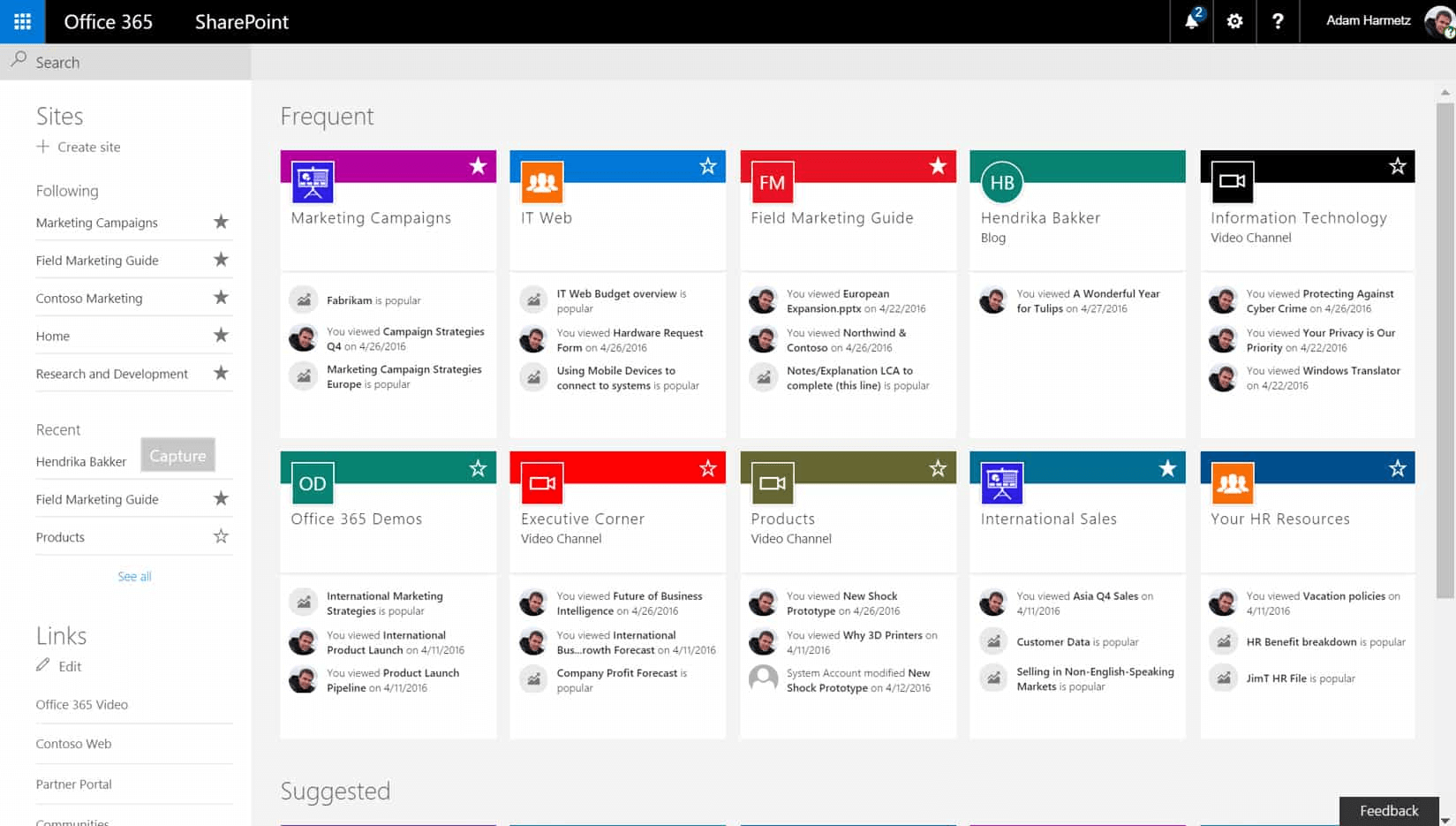Image resolution: width=1456 pixels, height=826 pixels.
Task: Toggle star beside Marketing Campaigns in Following
Action: 221,222
